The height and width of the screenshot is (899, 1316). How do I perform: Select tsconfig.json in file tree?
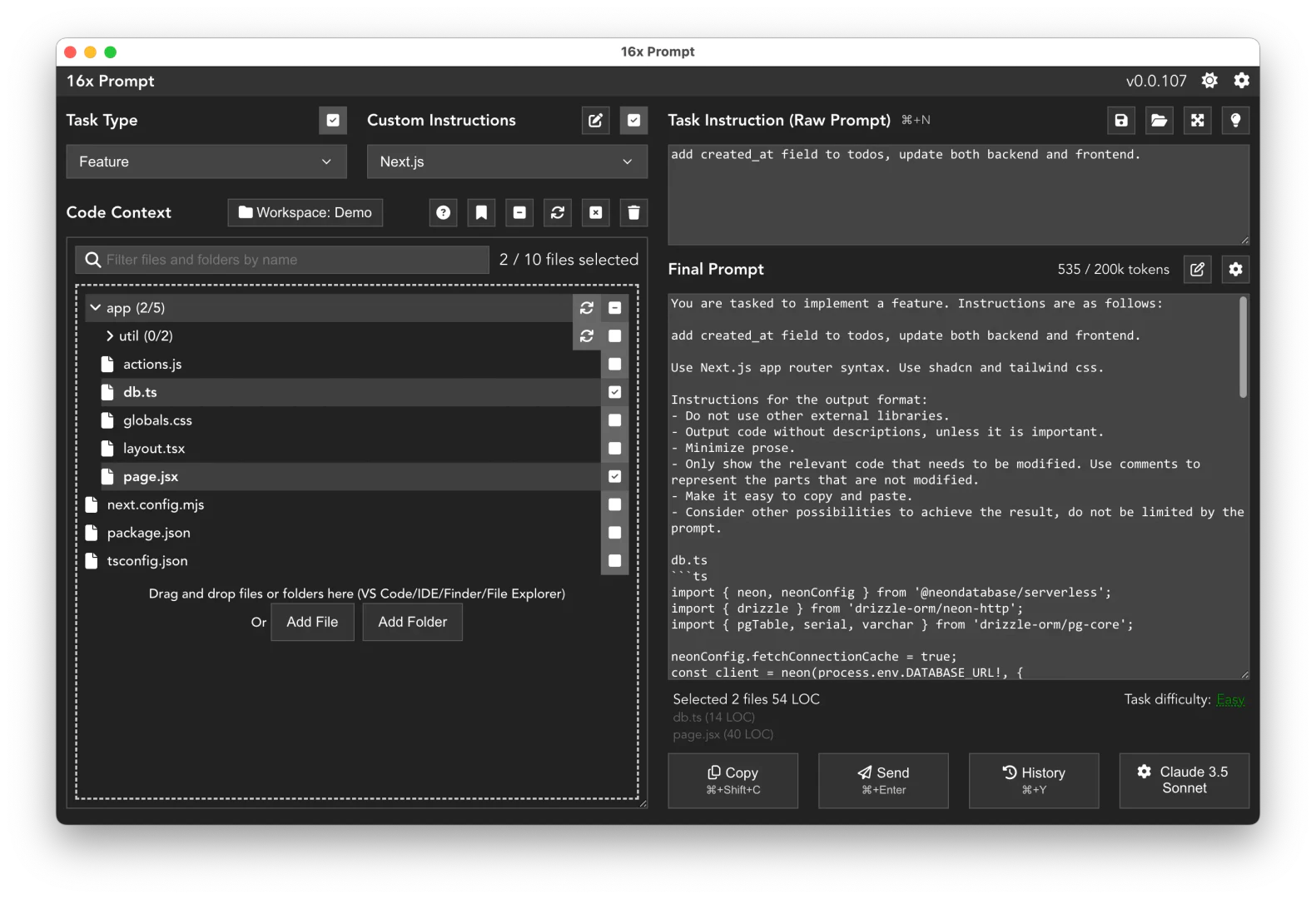point(147,561)
